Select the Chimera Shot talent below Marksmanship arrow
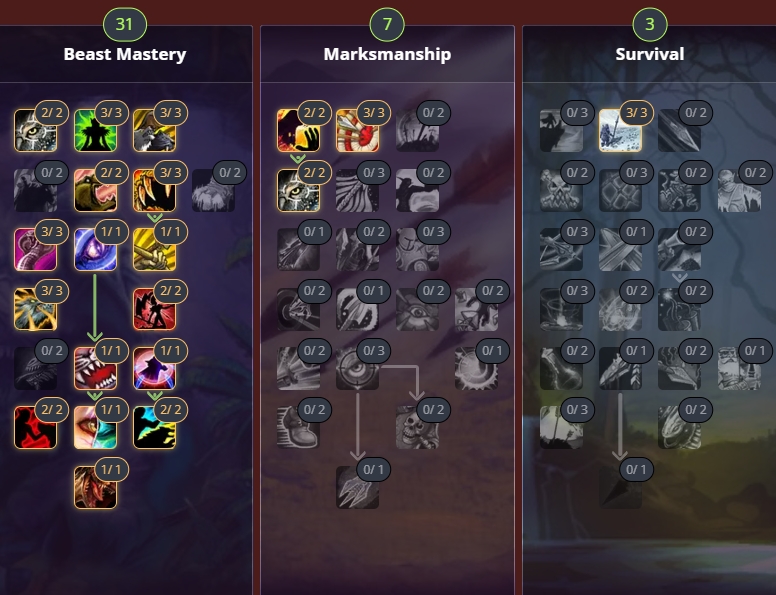Image resolution: width=776 pixels, height=595 pixels. point(357,487)
